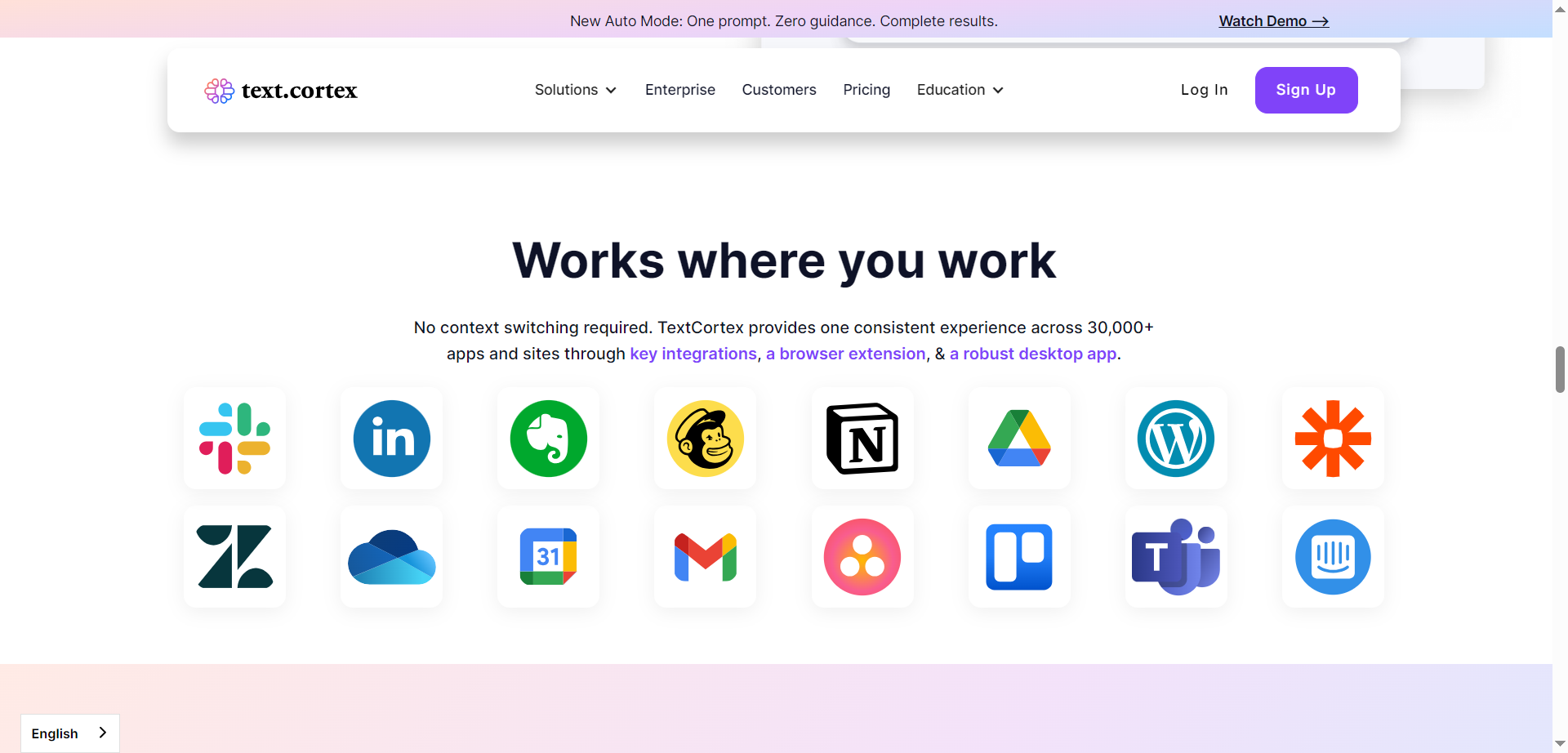Select the Zendesk integration icon
Viewport: 1568px width, 753px height.
point(235,556)
